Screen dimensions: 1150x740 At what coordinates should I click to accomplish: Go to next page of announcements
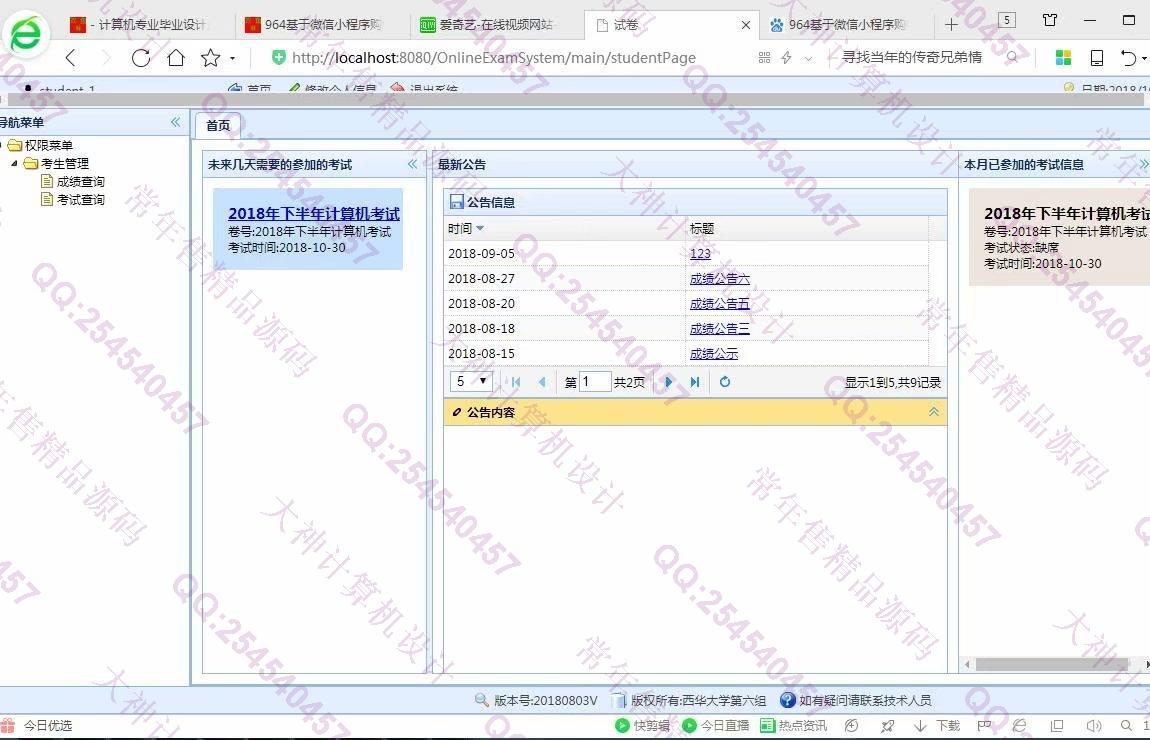pyautogui.click(x=668, y=381)
